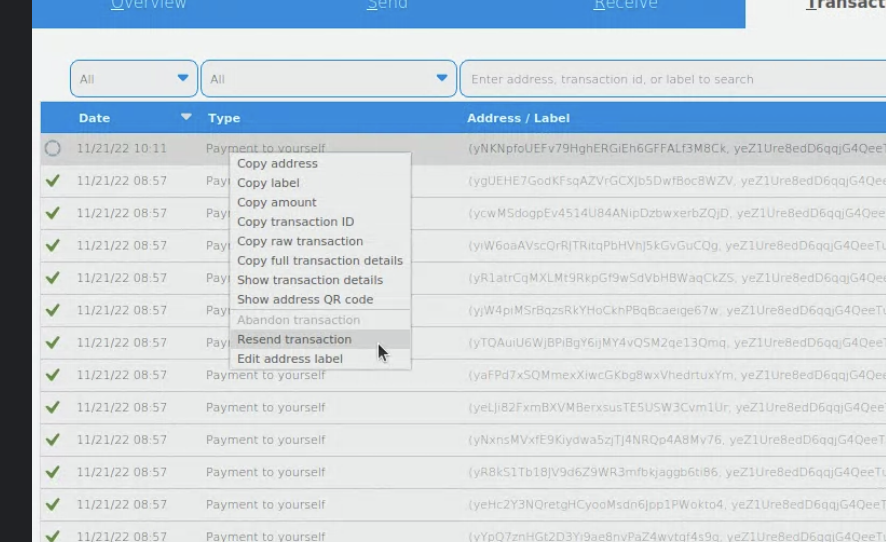Sort transactions by the Type column header
The width and height of the screenshot is (886, 542).
coord(224,118)
